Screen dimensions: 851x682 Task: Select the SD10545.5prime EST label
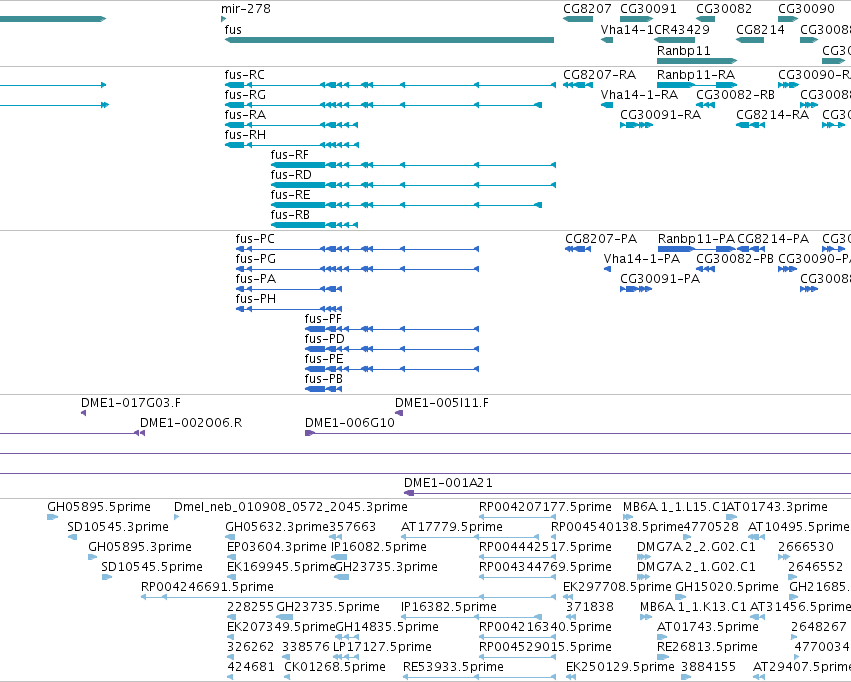152,567
